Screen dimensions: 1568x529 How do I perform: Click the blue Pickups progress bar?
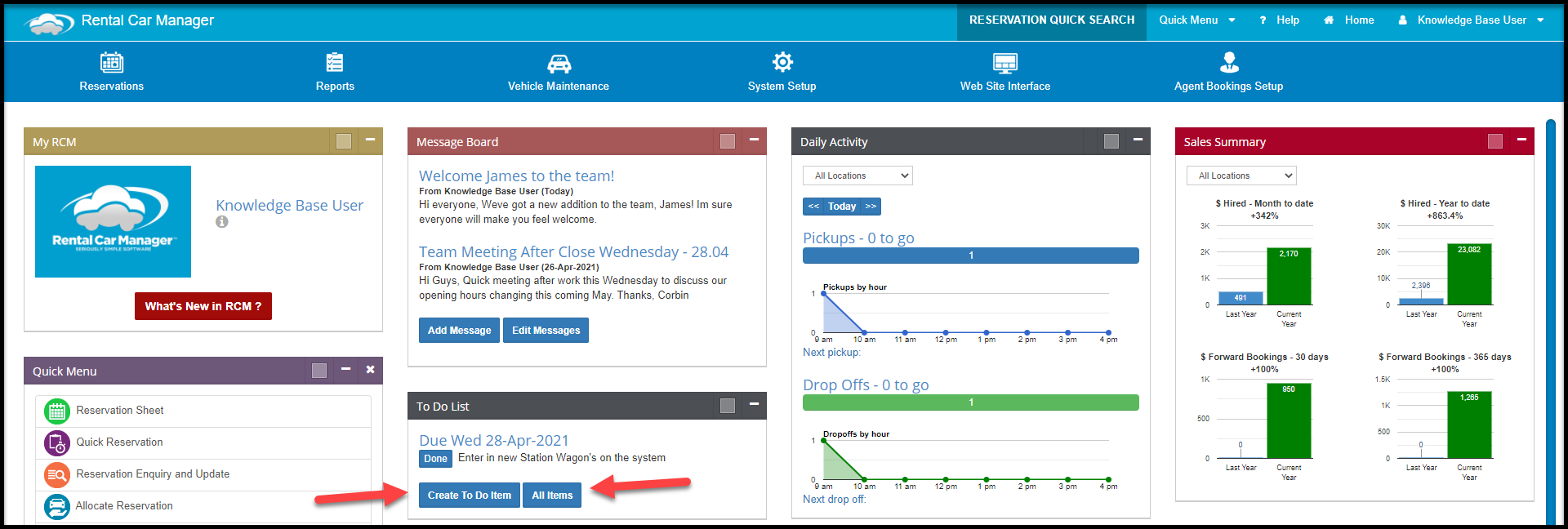(971, 256)
